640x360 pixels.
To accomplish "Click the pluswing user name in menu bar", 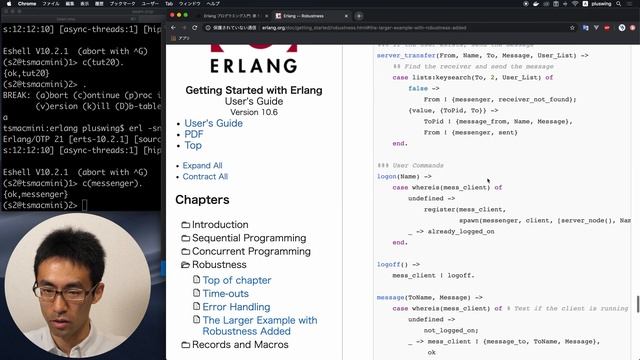I will coord(602,4).
